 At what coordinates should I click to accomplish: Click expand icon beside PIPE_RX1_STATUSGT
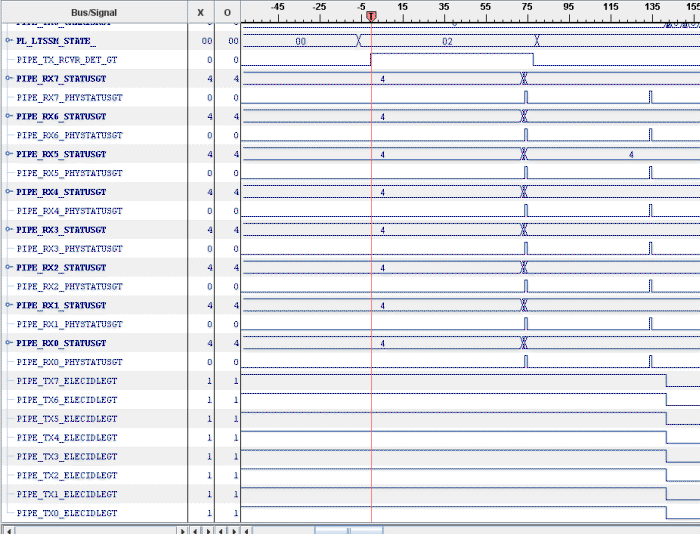pos(9,305)
